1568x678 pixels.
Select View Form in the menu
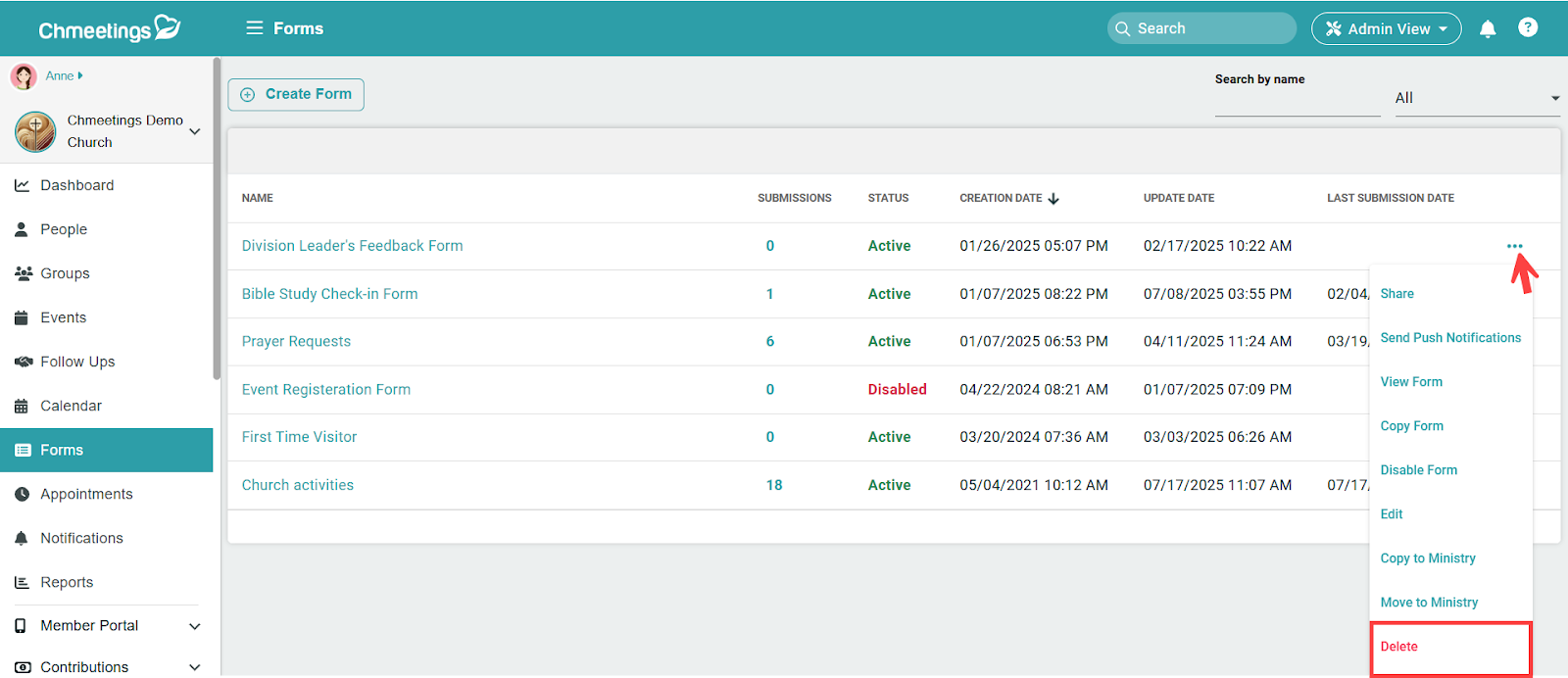point(1411,382)
